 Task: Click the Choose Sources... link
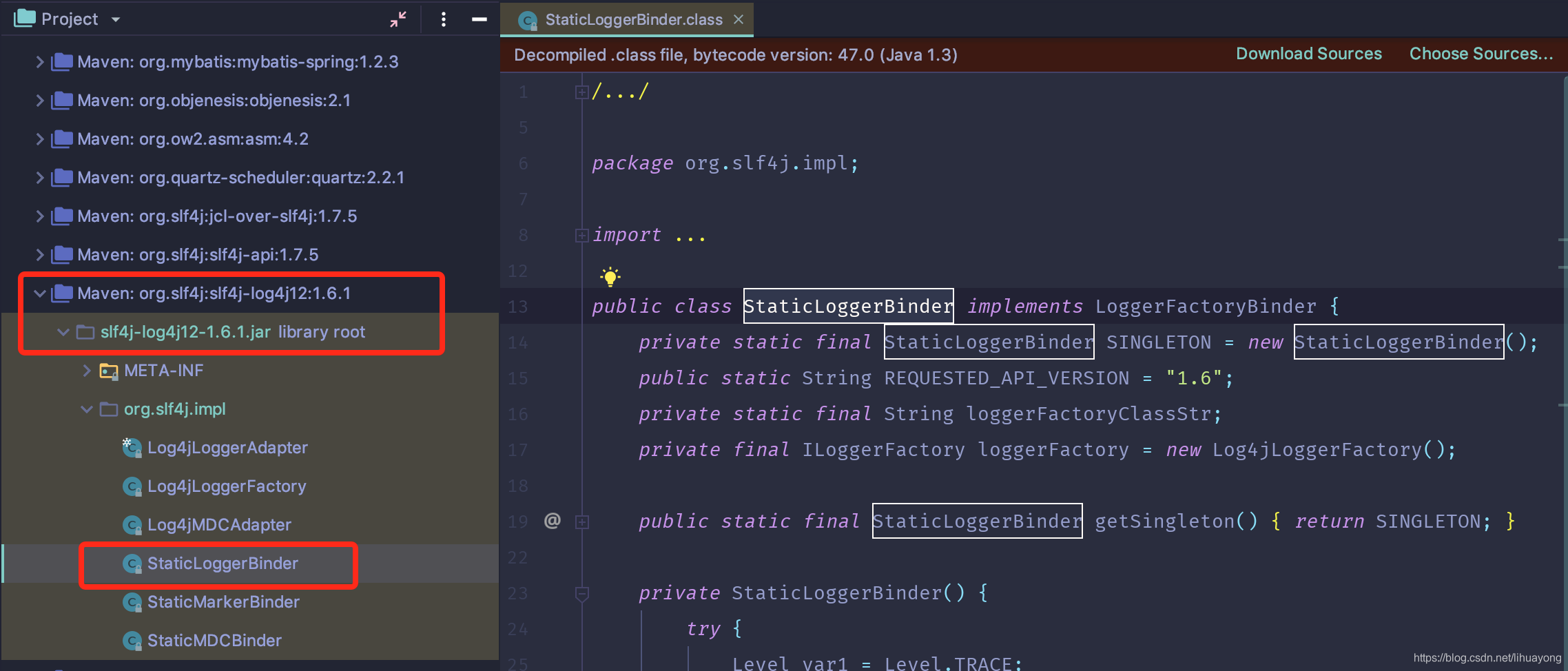coord(1481,54)
